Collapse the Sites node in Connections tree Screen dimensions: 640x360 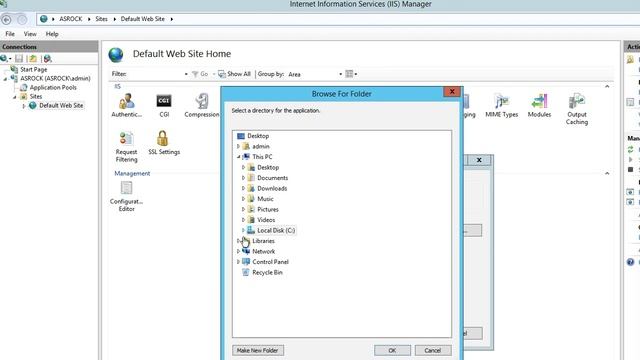[x=14, y=97]
